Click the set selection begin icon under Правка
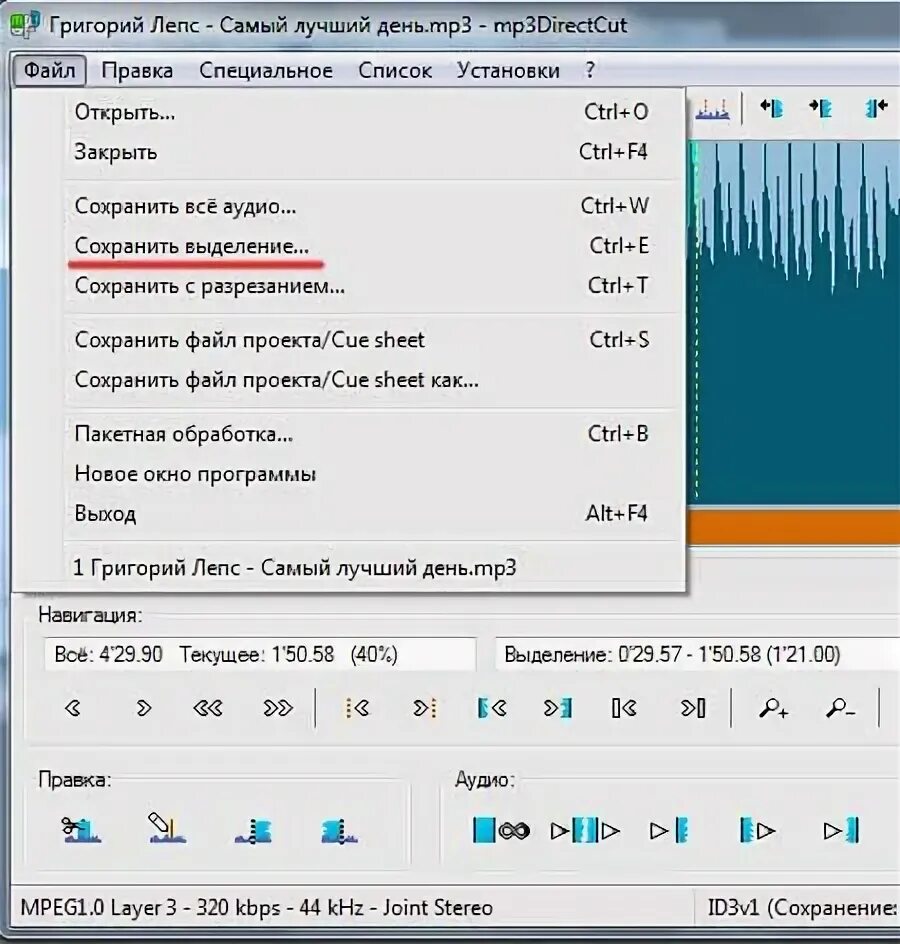 tap(253, 831)
